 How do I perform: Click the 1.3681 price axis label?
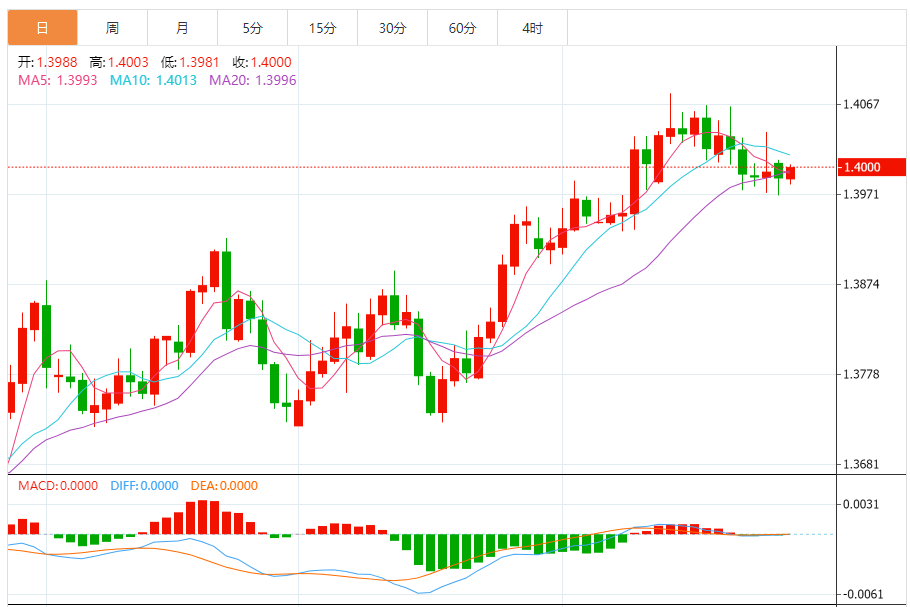point(861,465)
